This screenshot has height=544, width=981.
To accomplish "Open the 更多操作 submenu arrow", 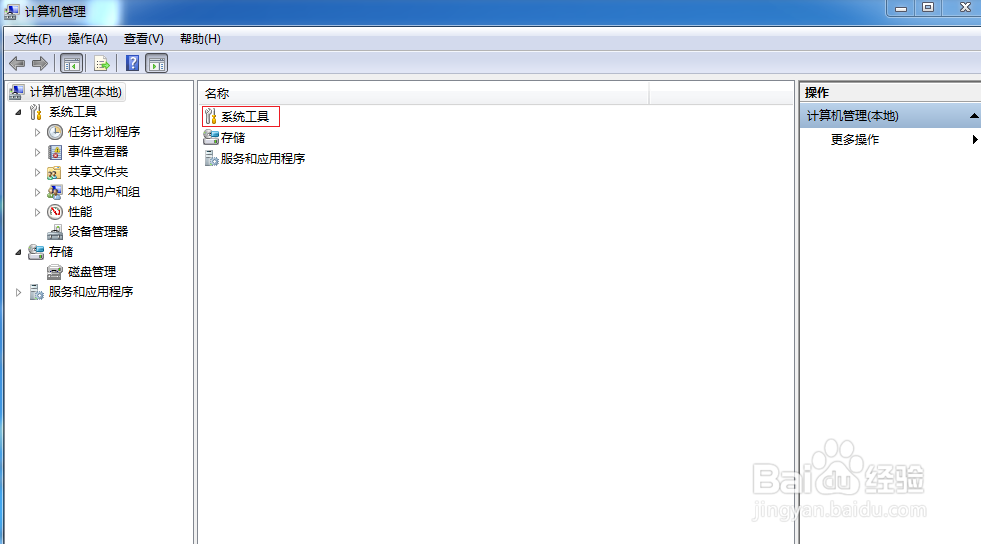I will click(975, 139).
